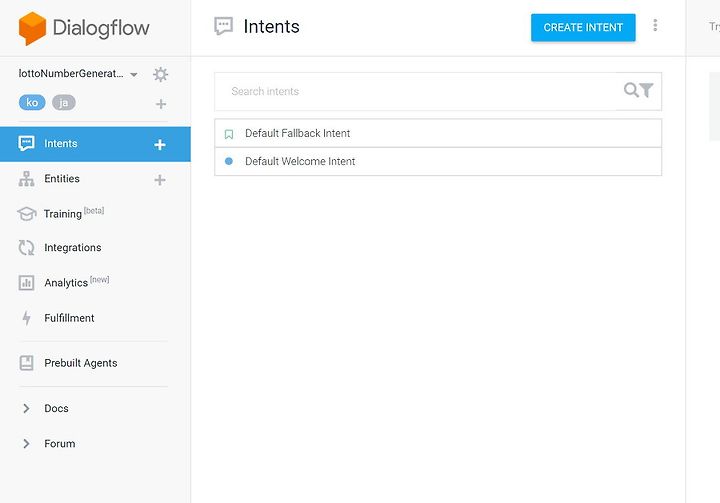Click the CREATE INTENT button

coord(583,28)
